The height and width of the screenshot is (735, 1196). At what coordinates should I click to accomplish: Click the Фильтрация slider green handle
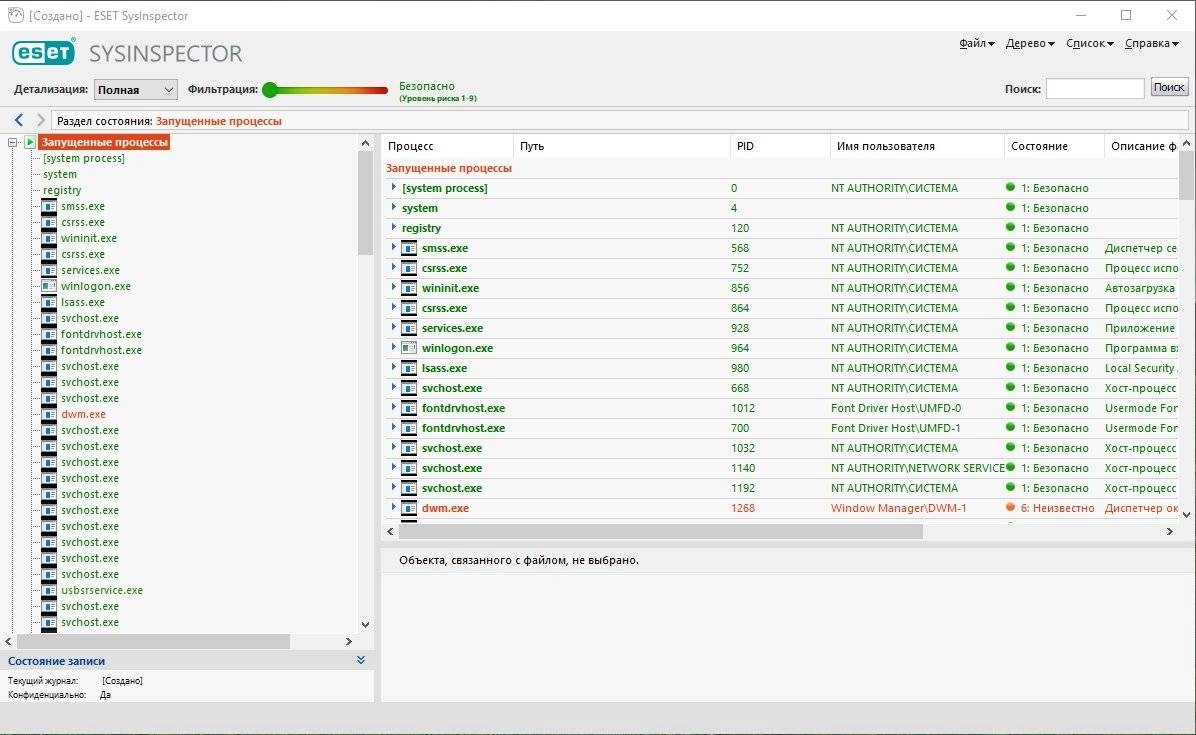pos(270,90)
